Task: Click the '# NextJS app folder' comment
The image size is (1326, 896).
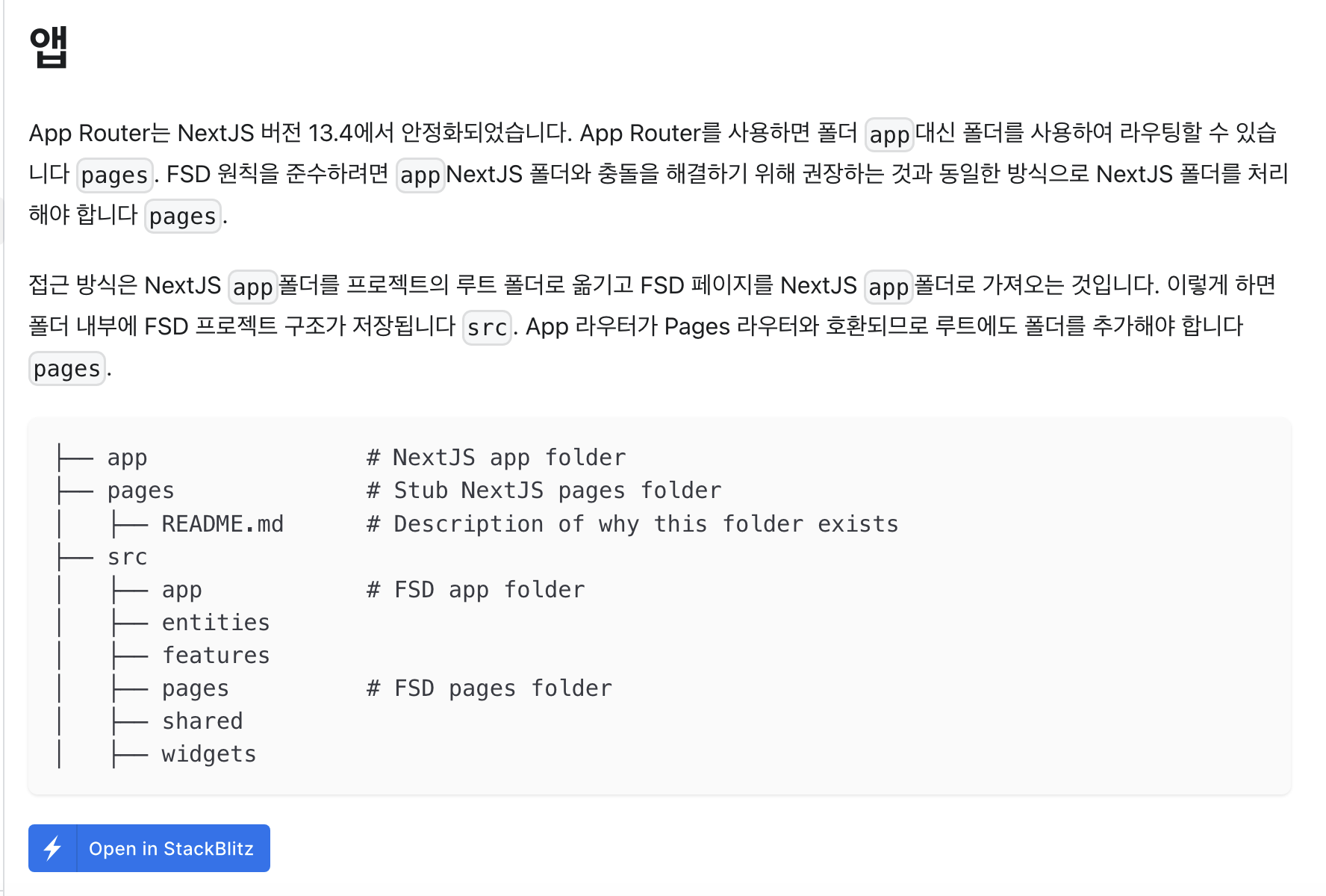Action: (497, 458)
